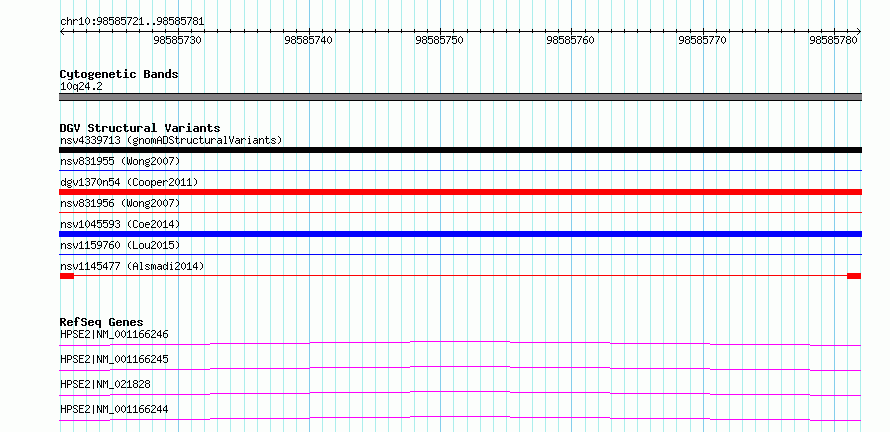Click the 98585760 ruler coordinate
Image resolution: width=890 pixels, height=432 pixels.
(x=570, y=40)
